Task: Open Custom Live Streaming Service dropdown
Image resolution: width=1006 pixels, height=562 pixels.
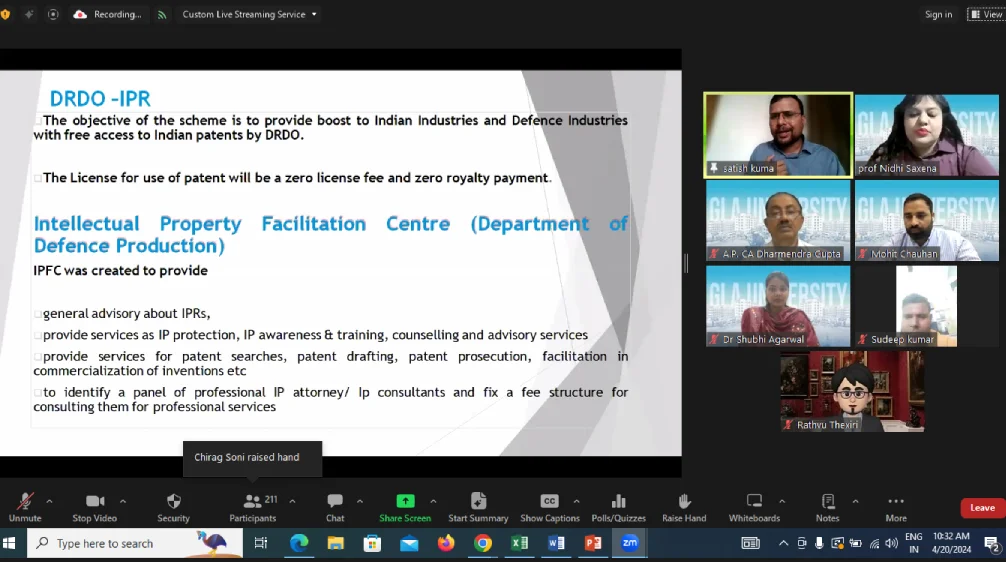Action: [249, 15]
